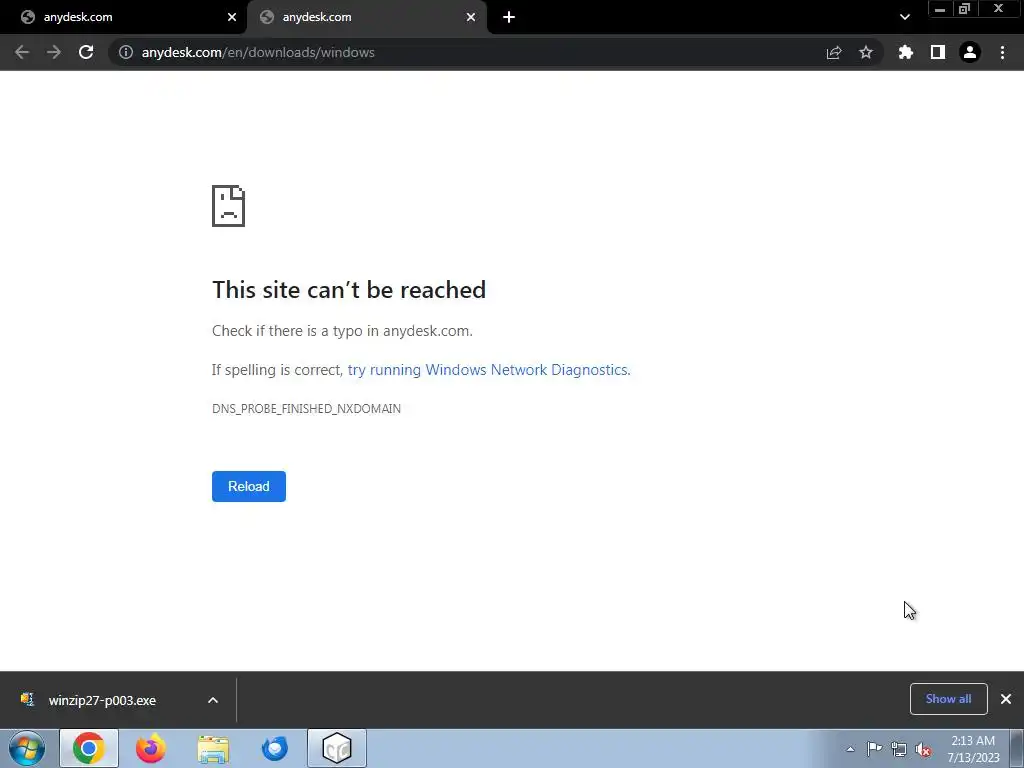Open the Extensions puzzle icon

pyautogui.click(x=906, y=52)
